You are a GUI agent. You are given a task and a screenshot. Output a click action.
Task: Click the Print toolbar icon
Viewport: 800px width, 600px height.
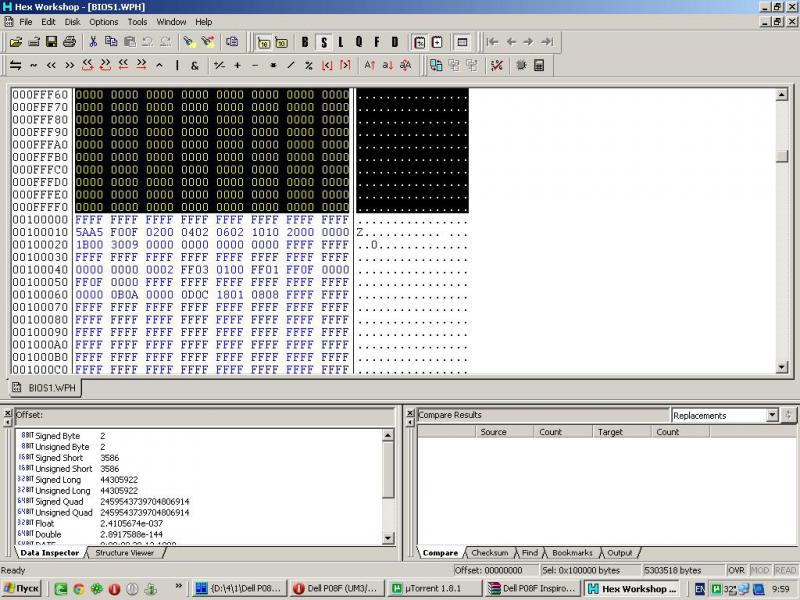coord(69,42)
